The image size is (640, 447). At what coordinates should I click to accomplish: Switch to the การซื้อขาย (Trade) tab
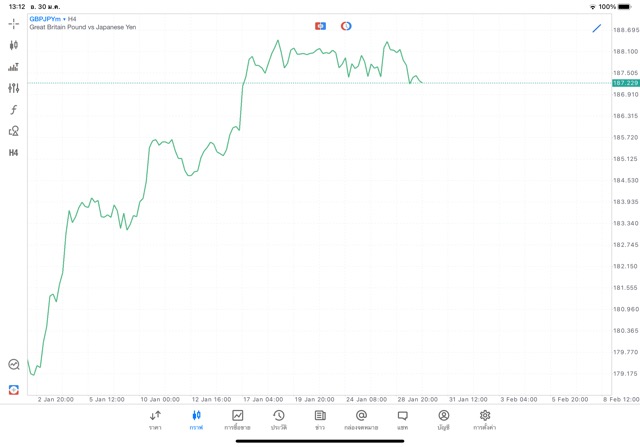pyautogui.click(x=237, y=420)
